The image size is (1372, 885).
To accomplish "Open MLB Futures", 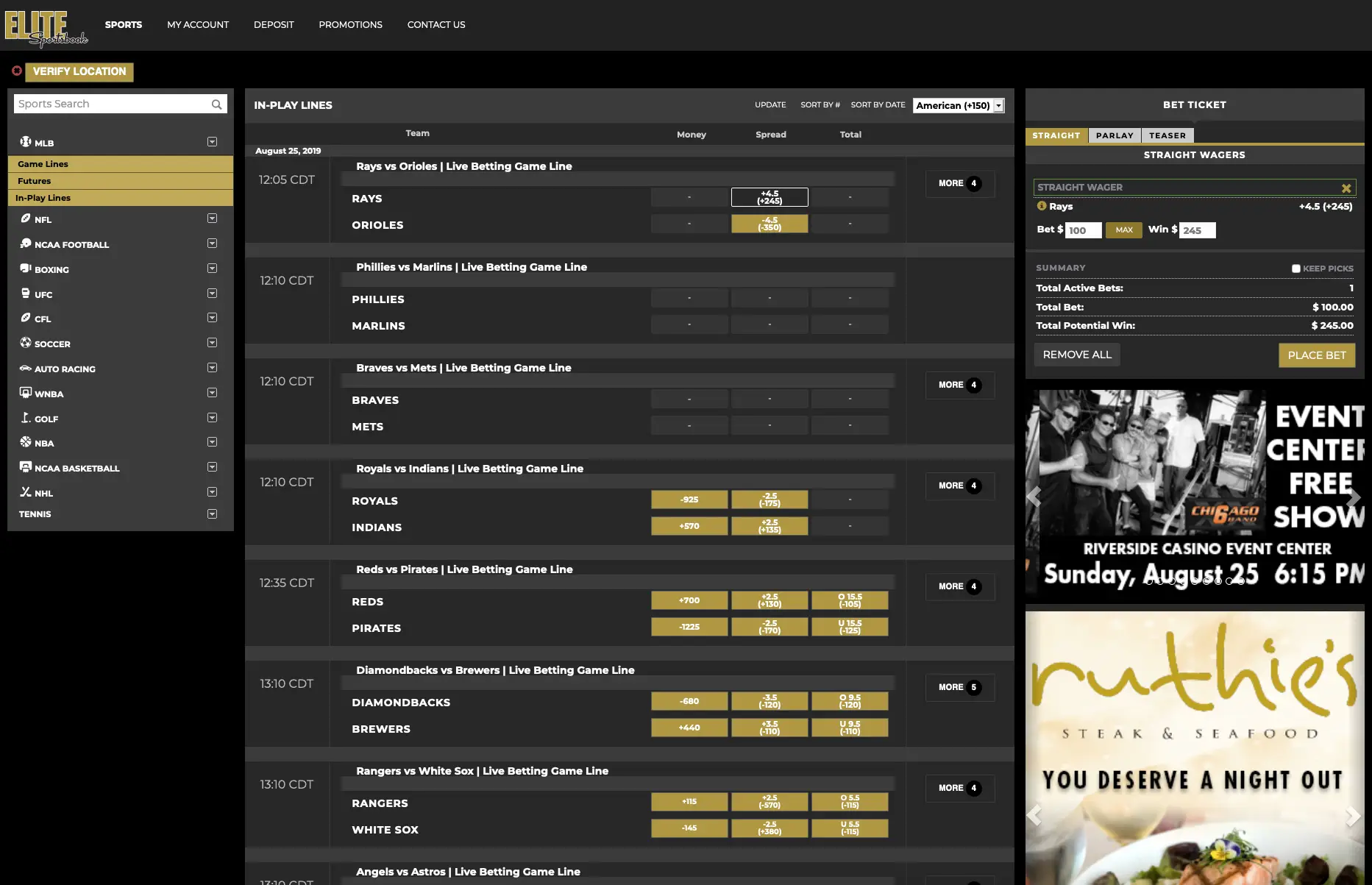I will (x=121, y=181).
